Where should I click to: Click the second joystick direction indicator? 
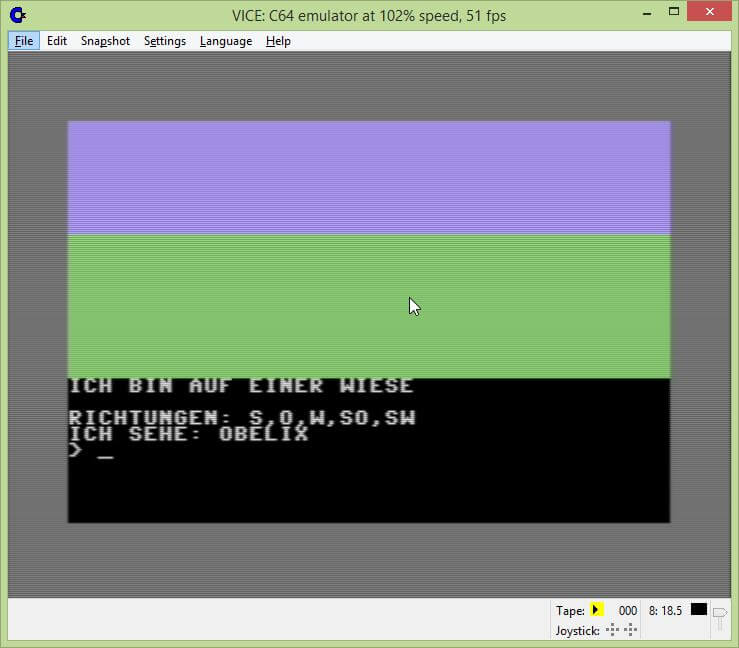click(631, 630)
